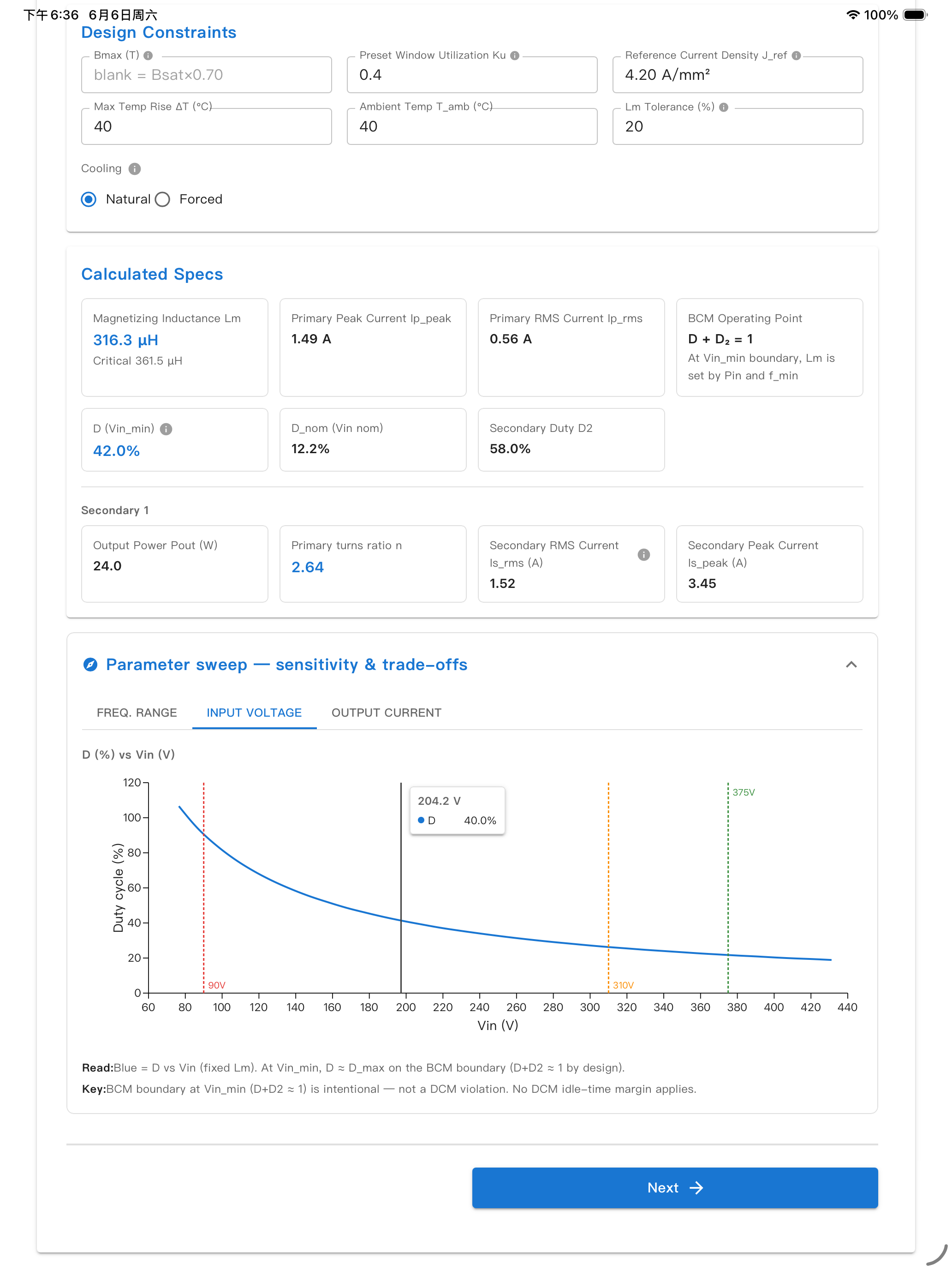This screenshot has width=952, height=1270.
Task: Click the Cooling info icon
Action: 135,169
